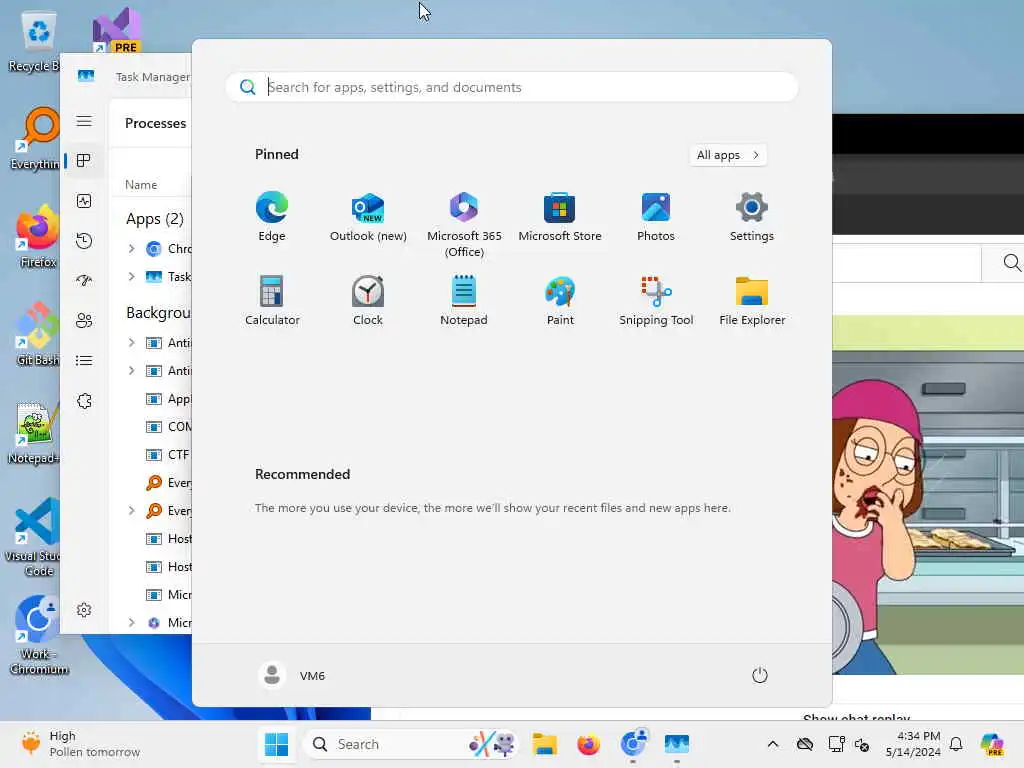The height and width of the screenshot is (768, 1024).
Task: Expand the Task Manager process row
Action: (131, 276)
